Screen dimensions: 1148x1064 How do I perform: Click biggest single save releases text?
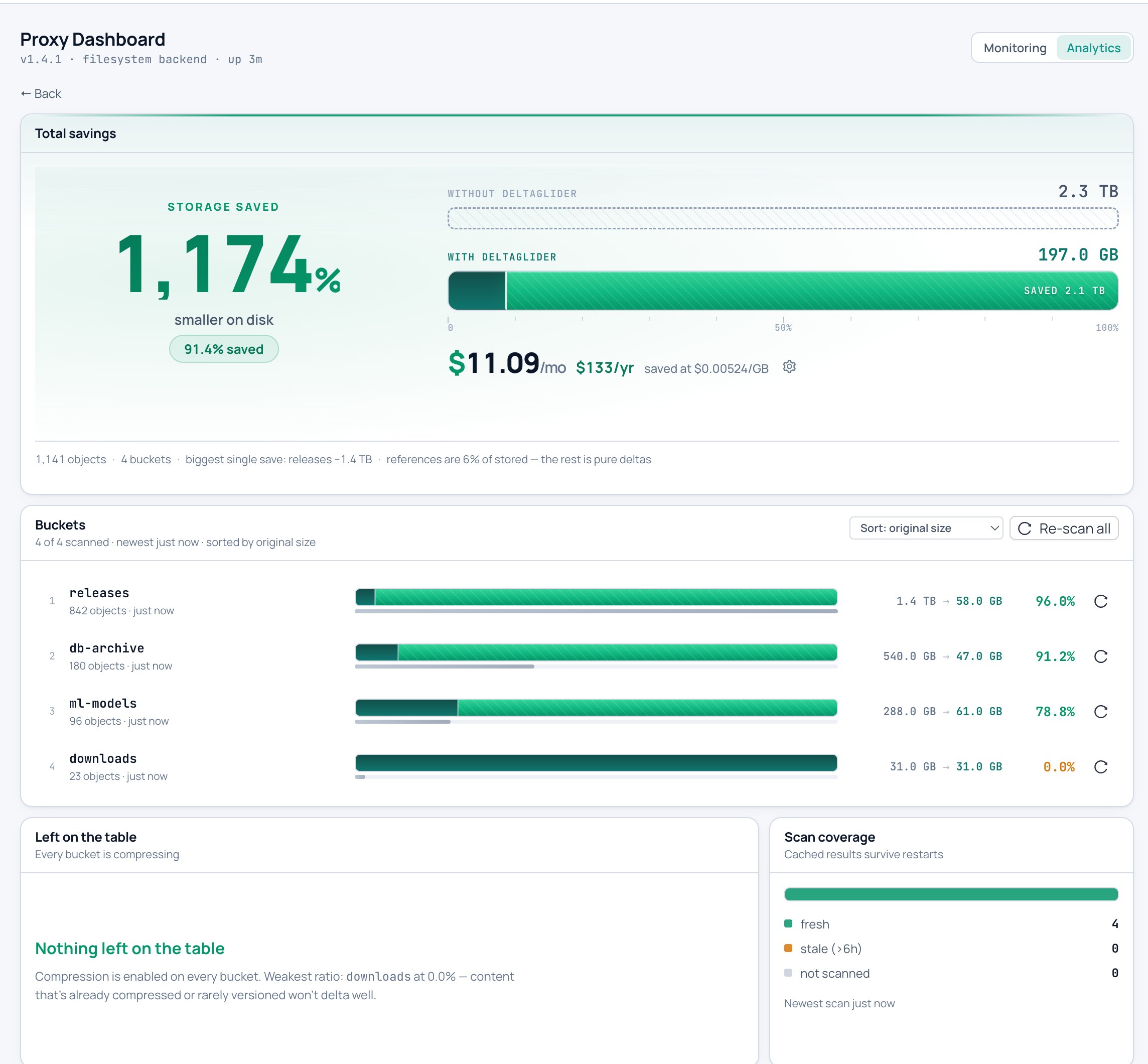pos(278,459)
